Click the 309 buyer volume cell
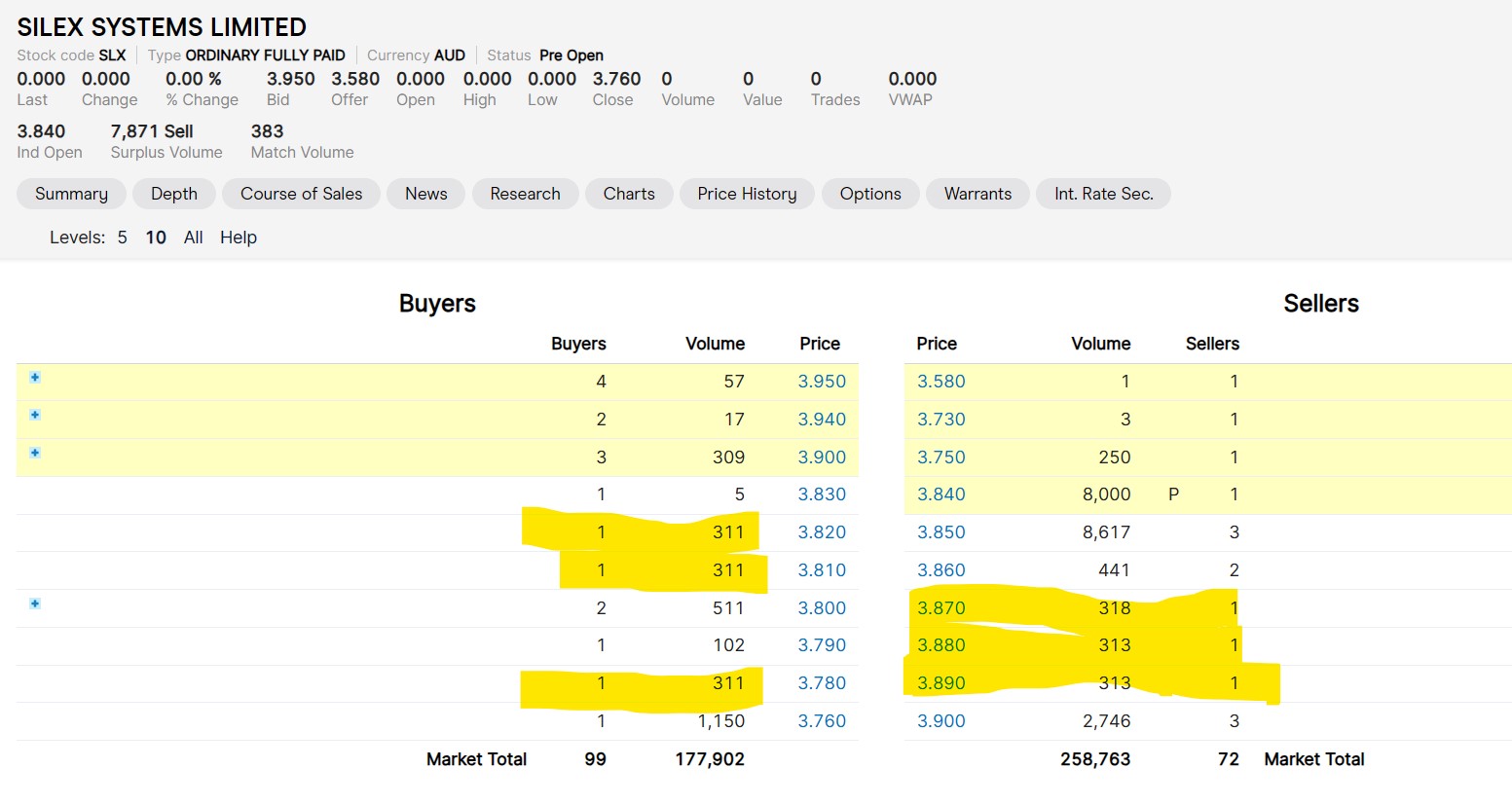This screenshot has height=805, width=1512. 728,457
